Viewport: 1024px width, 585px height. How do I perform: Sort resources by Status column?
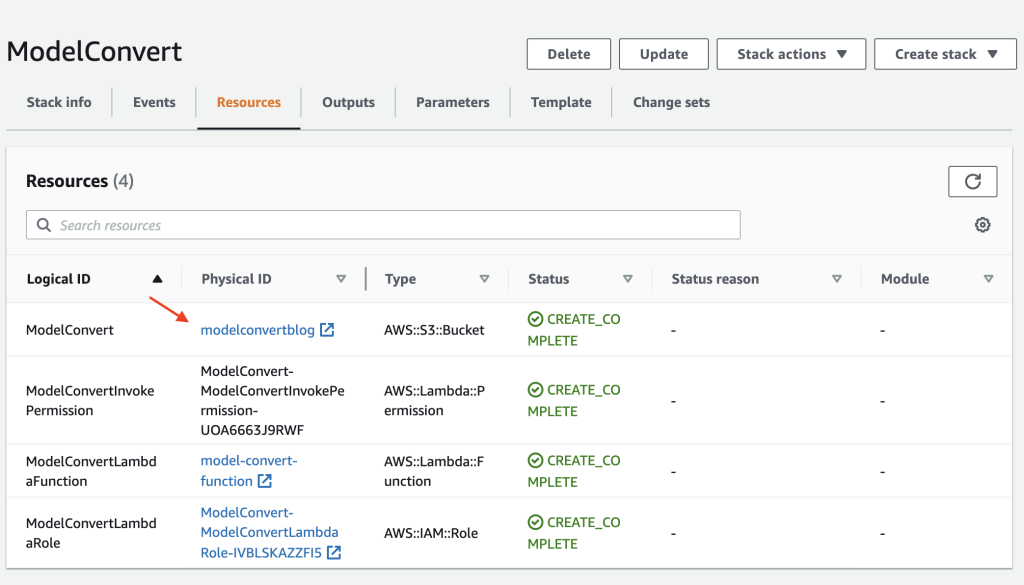tap(628, 279)
